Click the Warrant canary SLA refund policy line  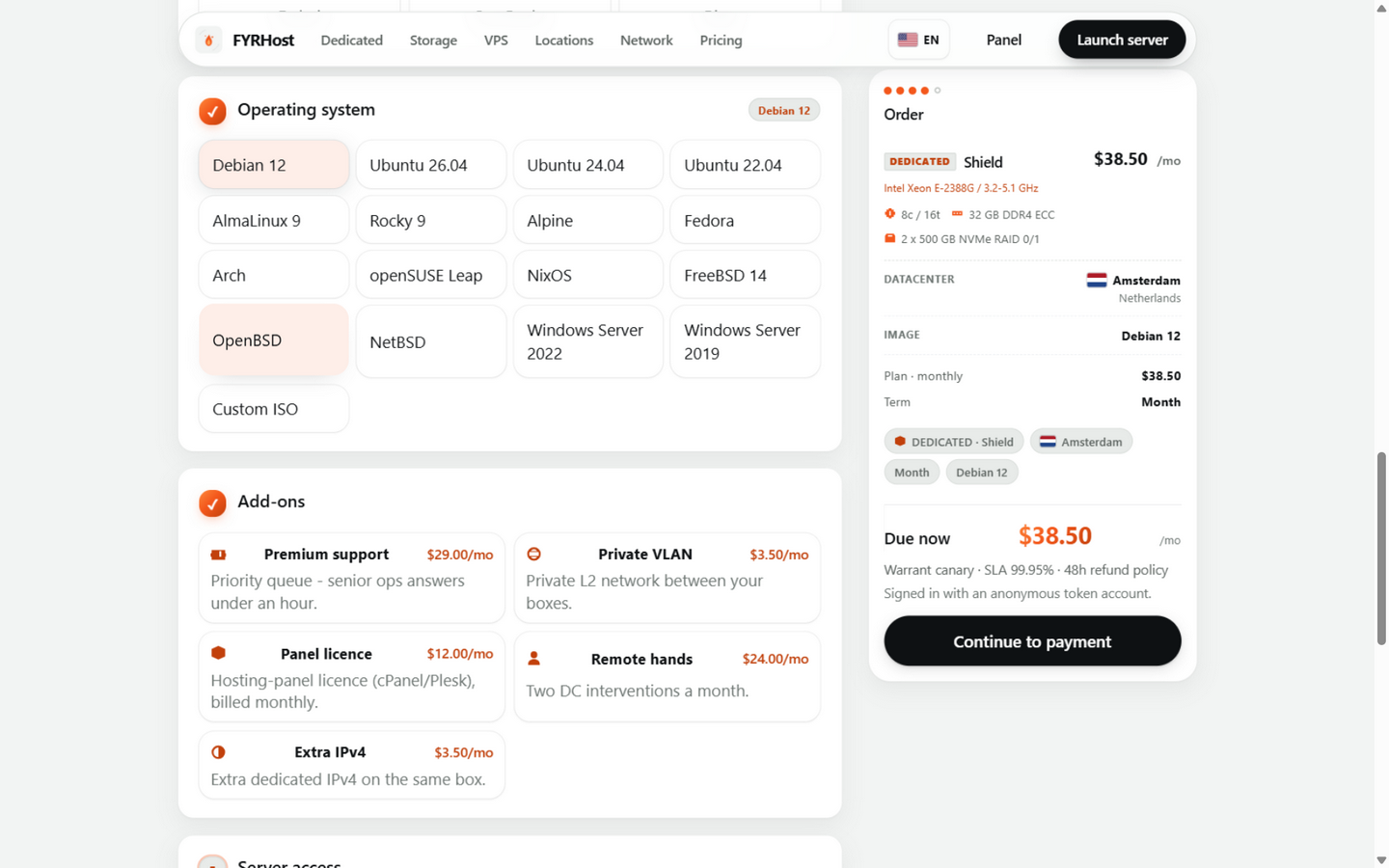[x=1026, y=570]
